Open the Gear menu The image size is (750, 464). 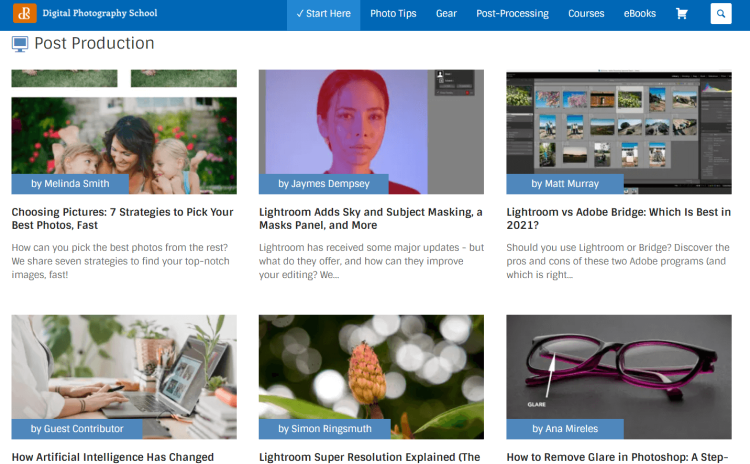coord(446,13)
